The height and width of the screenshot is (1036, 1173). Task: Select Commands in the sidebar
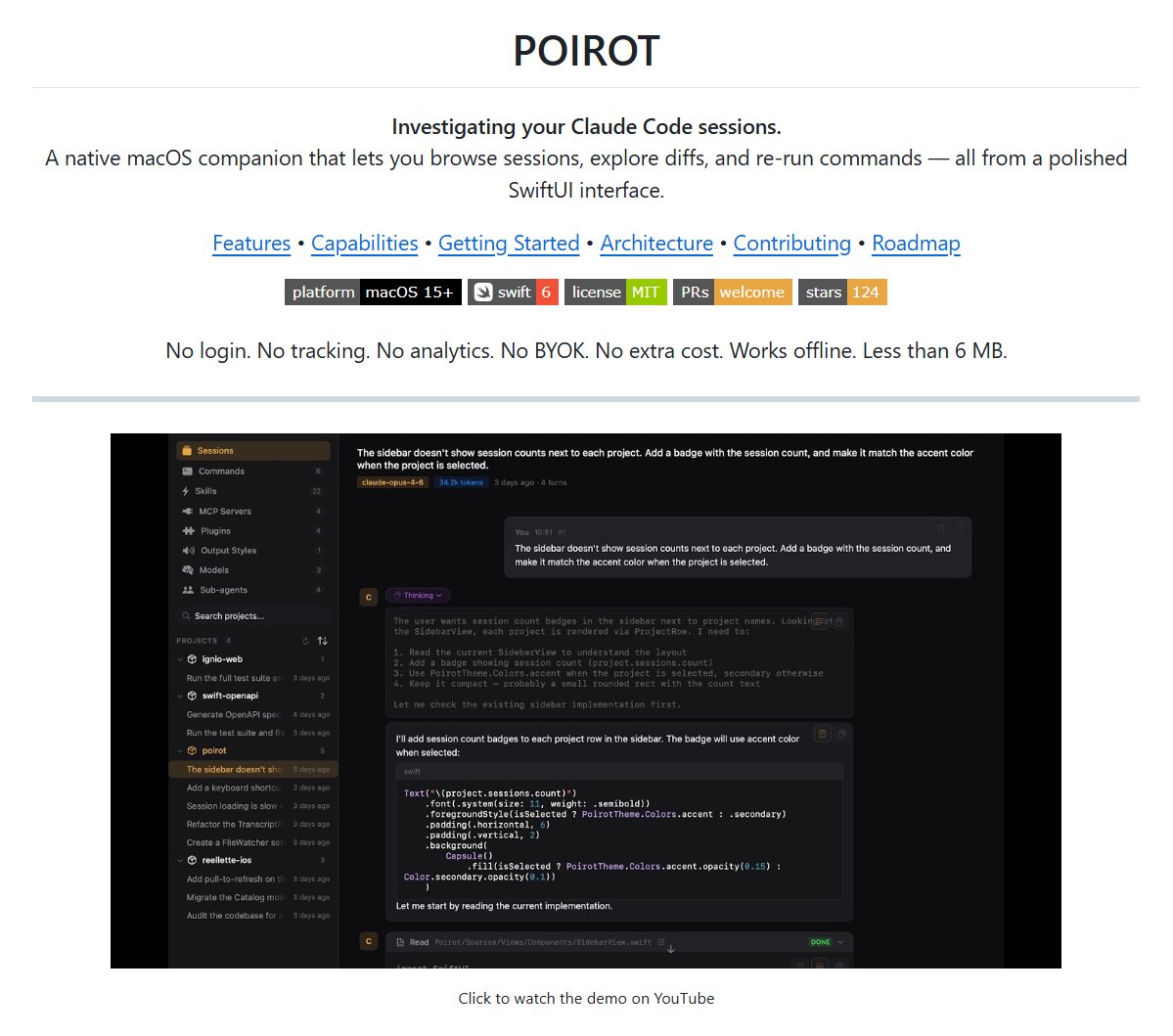coord(252,472)
